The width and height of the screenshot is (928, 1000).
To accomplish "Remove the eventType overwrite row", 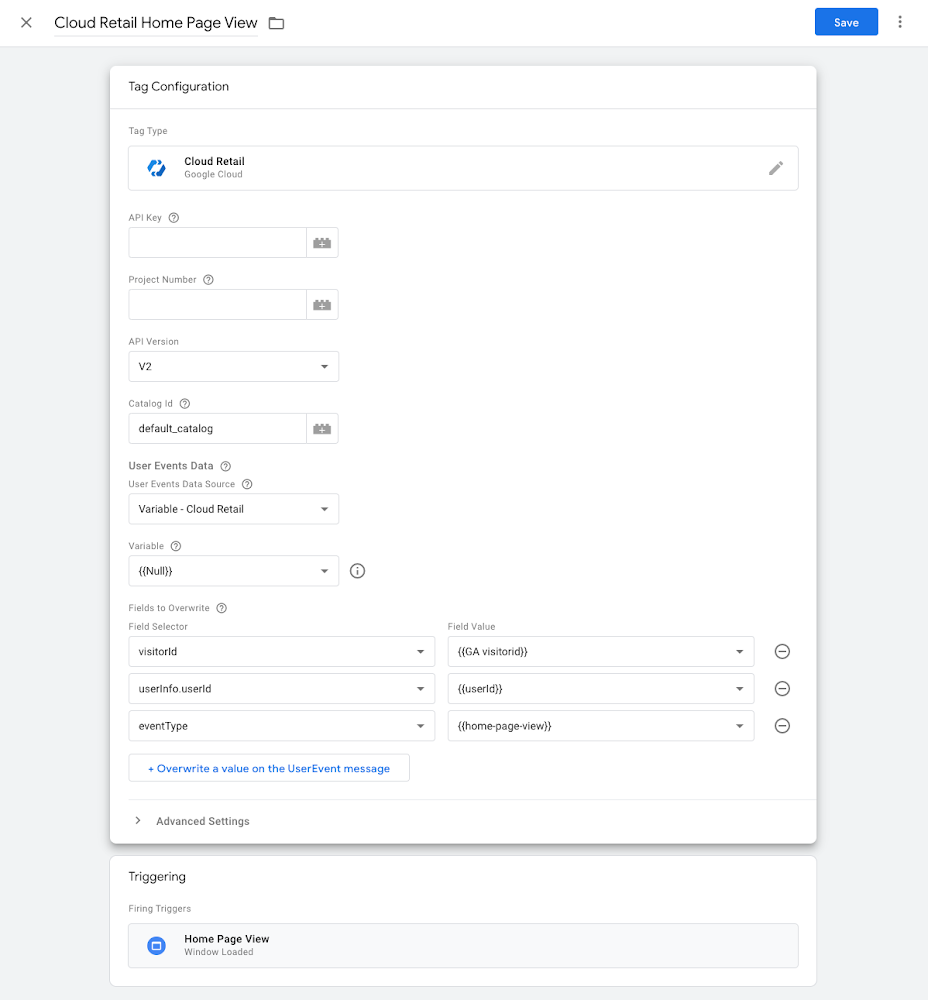I will pyautogui.click(x=782, y=726).
